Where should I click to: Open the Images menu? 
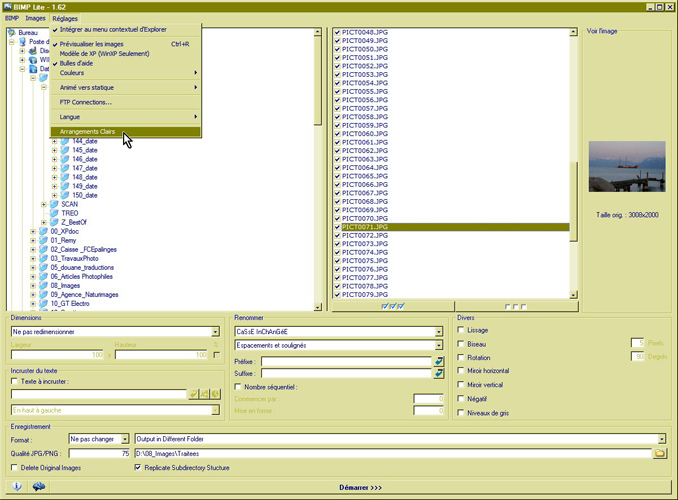coord(36,18)
